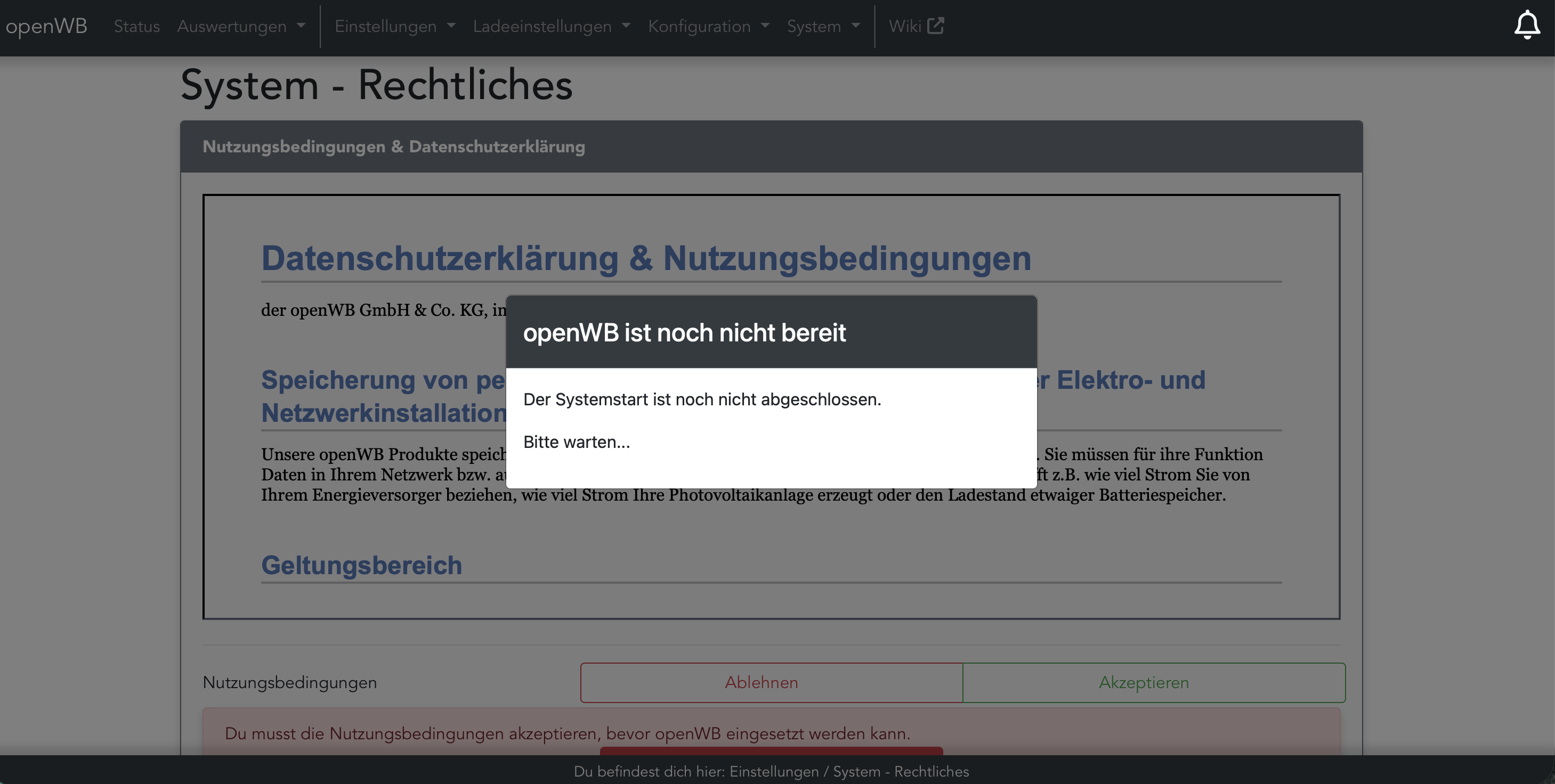The height and width of the screenshot is (784, 1555).
Task: Click the Bitte warten message text
Action: [576, 442]
